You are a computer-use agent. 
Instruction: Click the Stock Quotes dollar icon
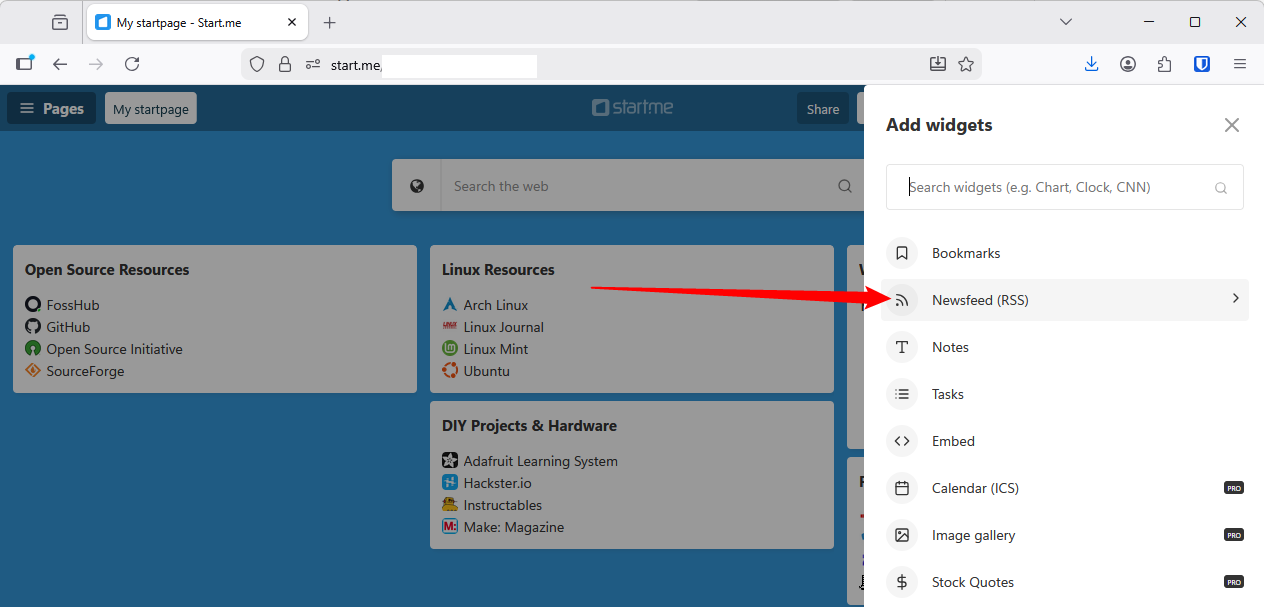[x=902, y=582]
